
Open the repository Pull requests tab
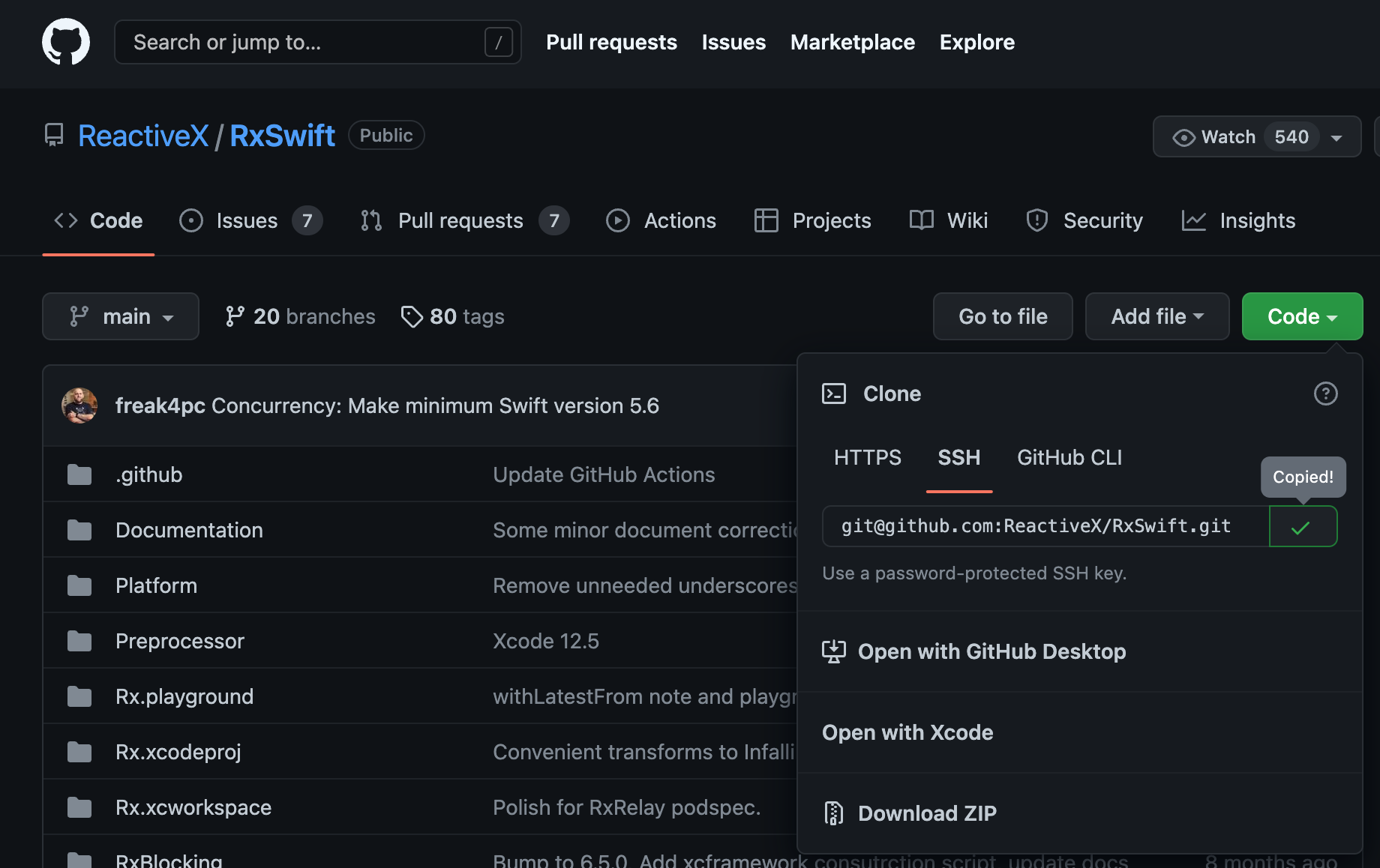pos(464,220)
